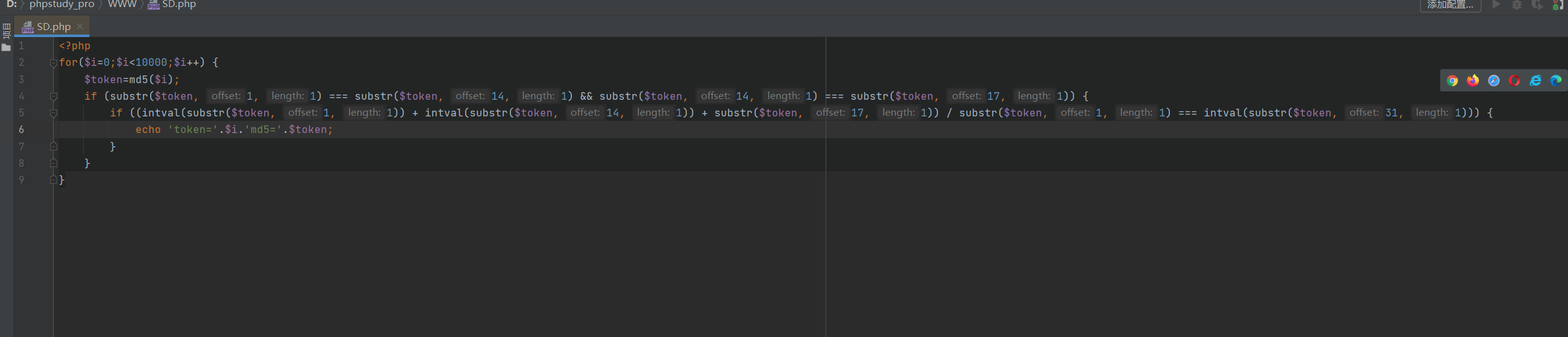Open preview in Internet Explorer
The height and width of the screenshot is (337, 1568).
pos(1535,81)
